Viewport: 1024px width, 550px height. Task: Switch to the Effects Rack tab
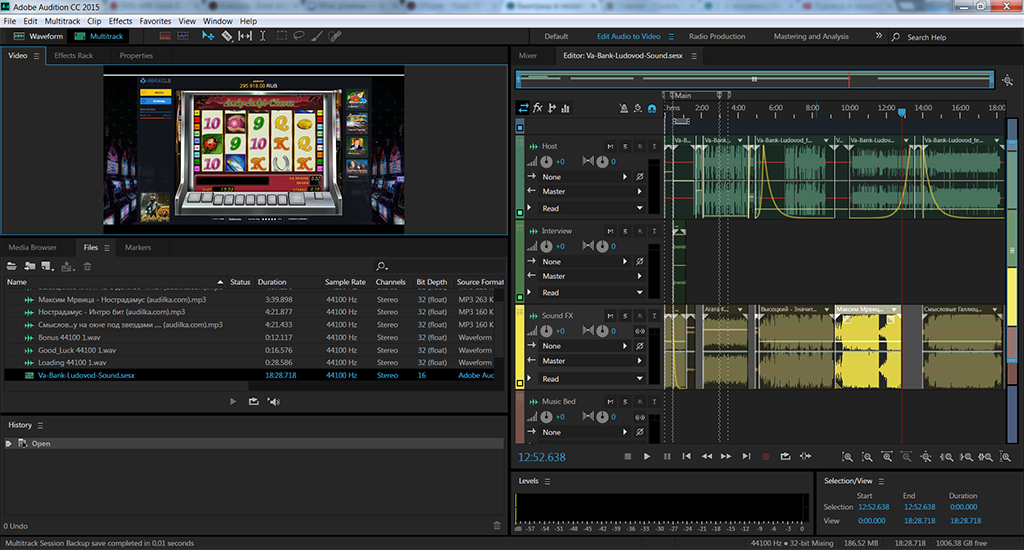click(x=73, y=56)
